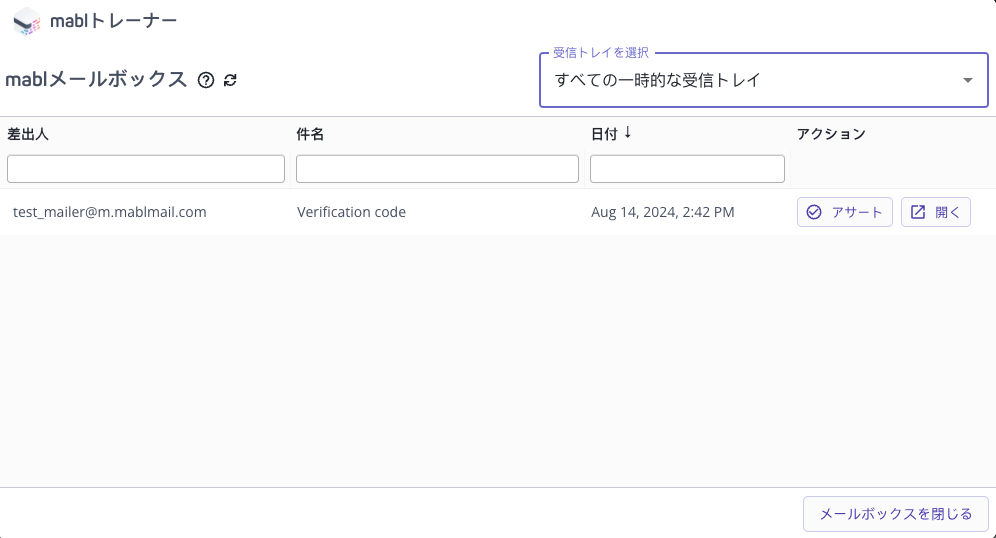996x538 pixels.
Task: Open the mailbox help question mark icon
Action: (206, 80)
